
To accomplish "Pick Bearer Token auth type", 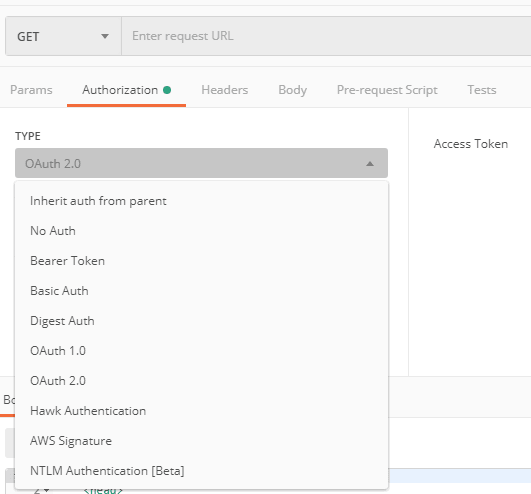I will click(x=201, y=261).
